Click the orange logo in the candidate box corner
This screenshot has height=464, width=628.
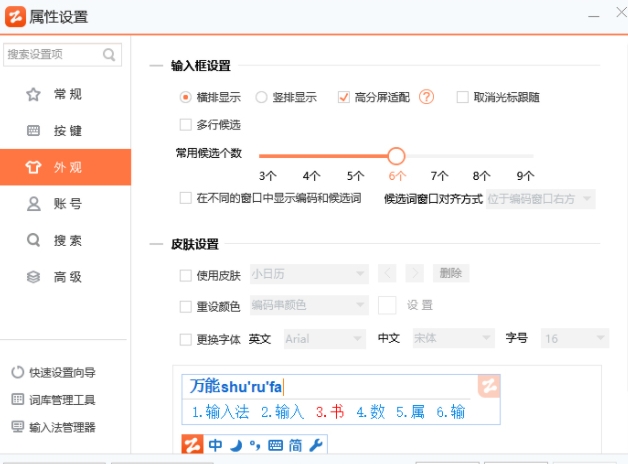(488, 386)
